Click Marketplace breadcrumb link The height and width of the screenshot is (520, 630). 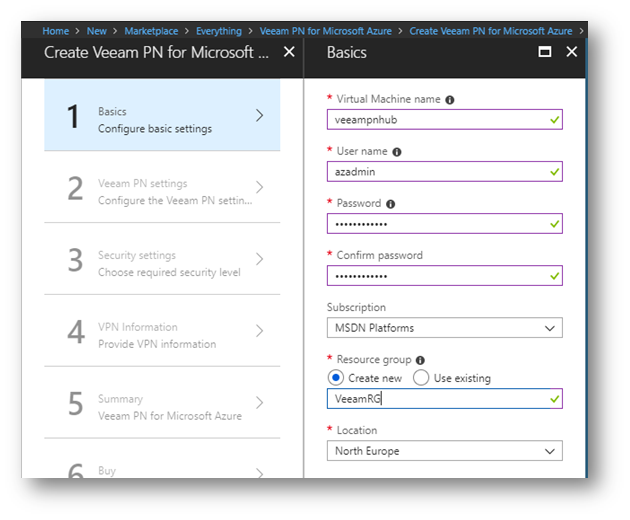[x=153, y=32]
